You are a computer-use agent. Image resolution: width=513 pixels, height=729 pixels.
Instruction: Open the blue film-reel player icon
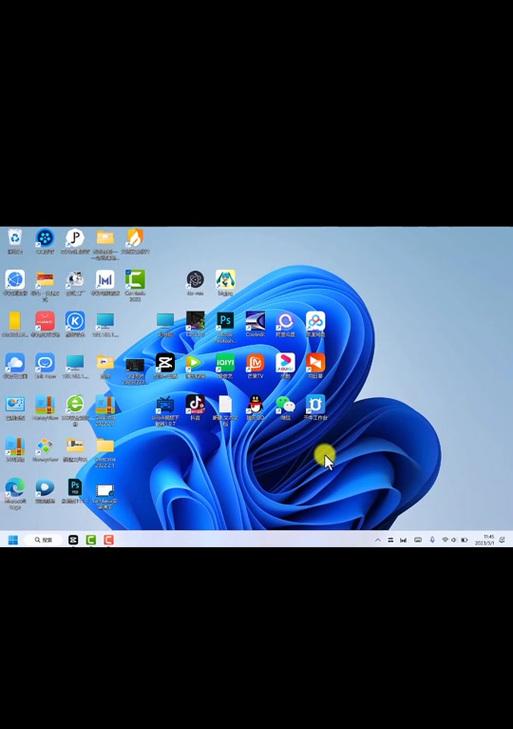pyautogui.click(x=45, y=238)
